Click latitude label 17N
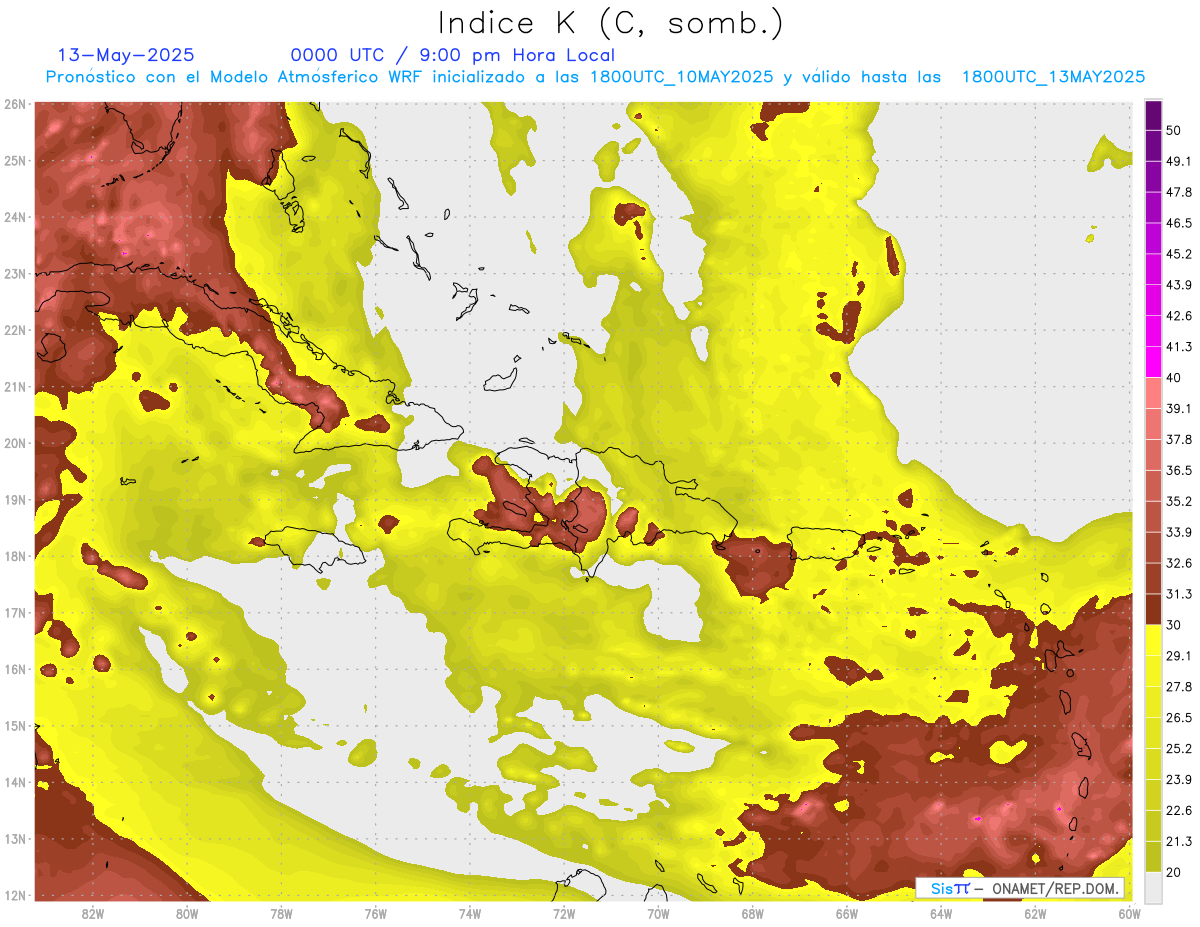1200x927 pixels. point(15,613)
